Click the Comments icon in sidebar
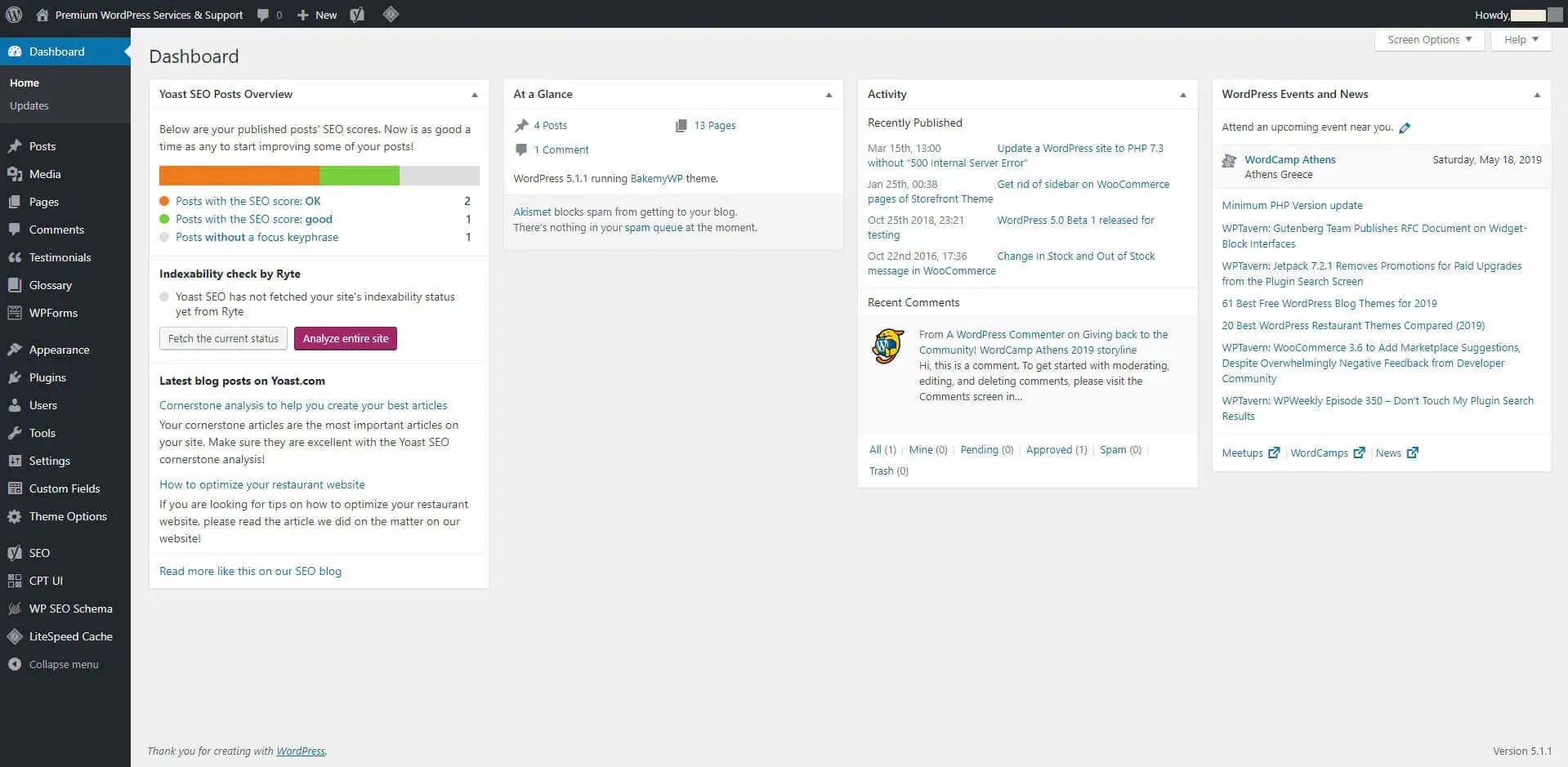Screen dimensions: 1568x767 (15, 230)
